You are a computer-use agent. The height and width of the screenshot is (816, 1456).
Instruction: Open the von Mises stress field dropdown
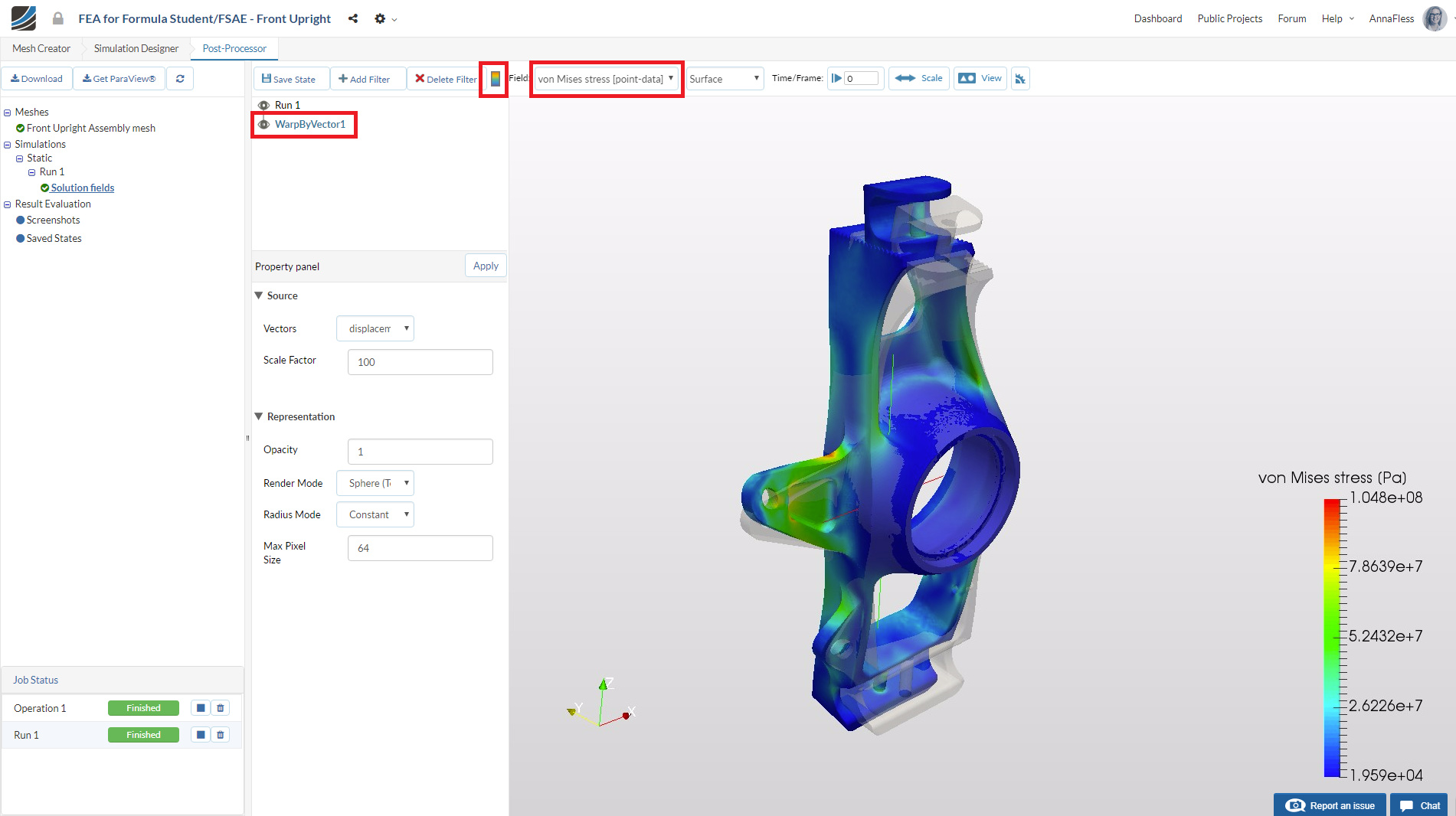coord(606,79)
